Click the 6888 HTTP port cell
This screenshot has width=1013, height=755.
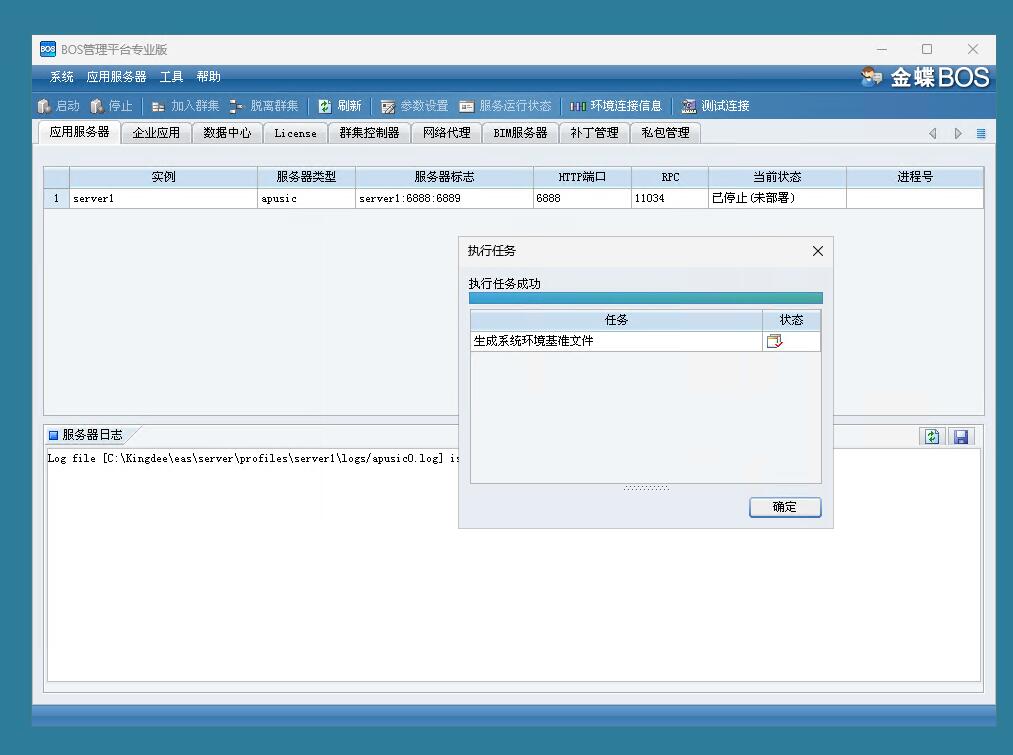point(582,198)
